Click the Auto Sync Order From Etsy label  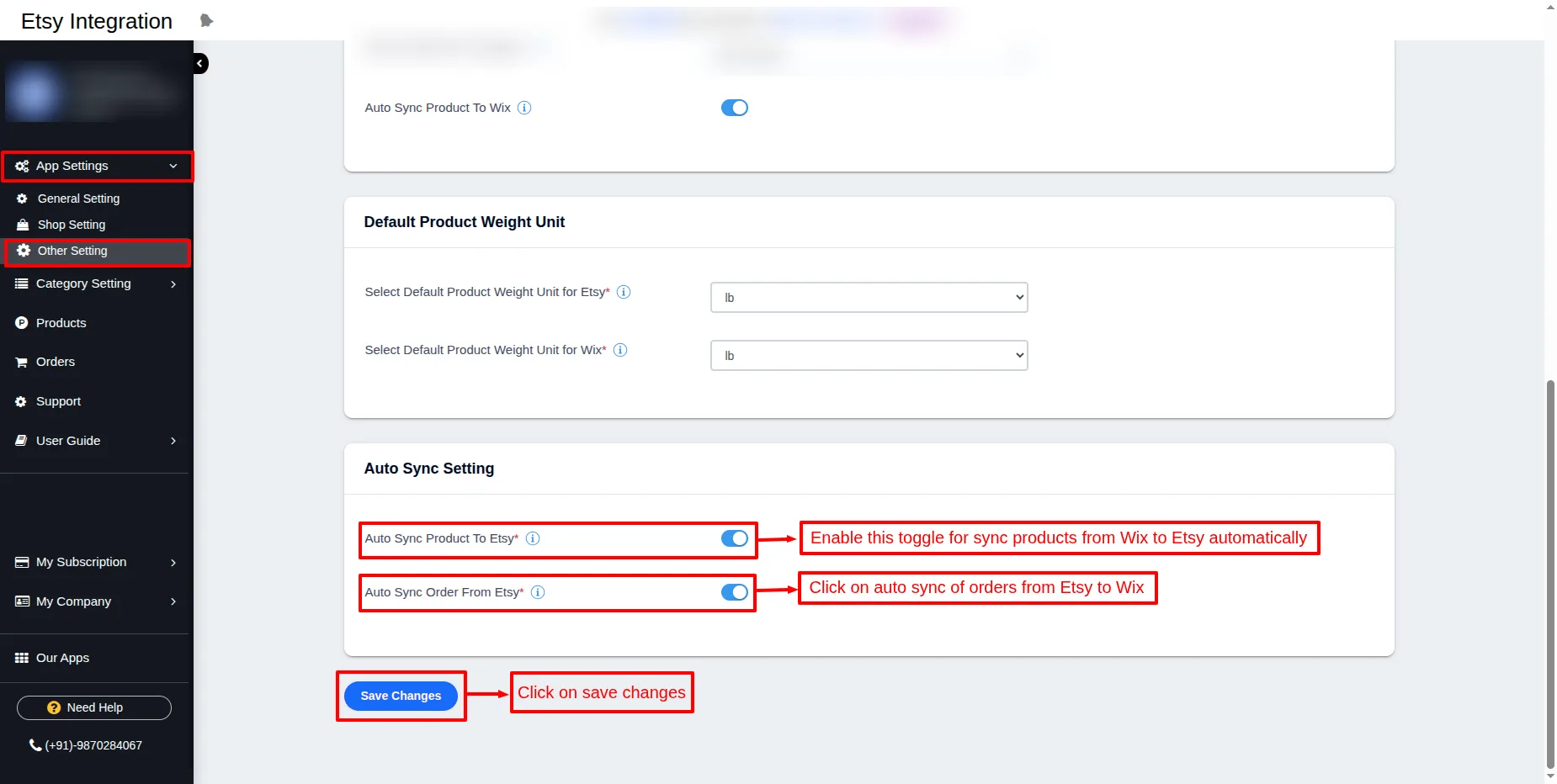pos(444,592)
